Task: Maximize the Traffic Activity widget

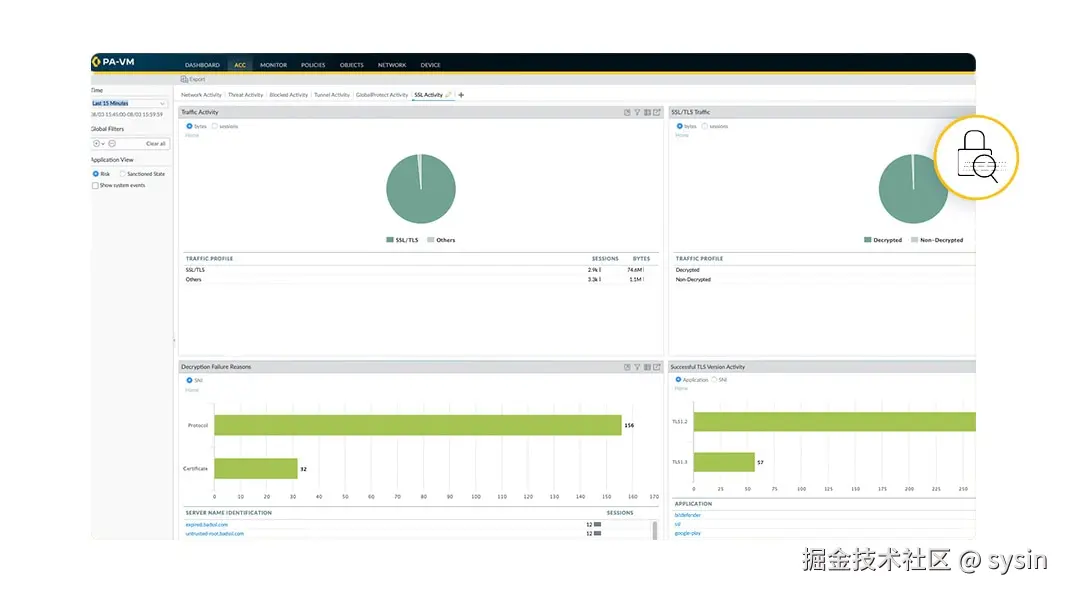Action: 657,112
